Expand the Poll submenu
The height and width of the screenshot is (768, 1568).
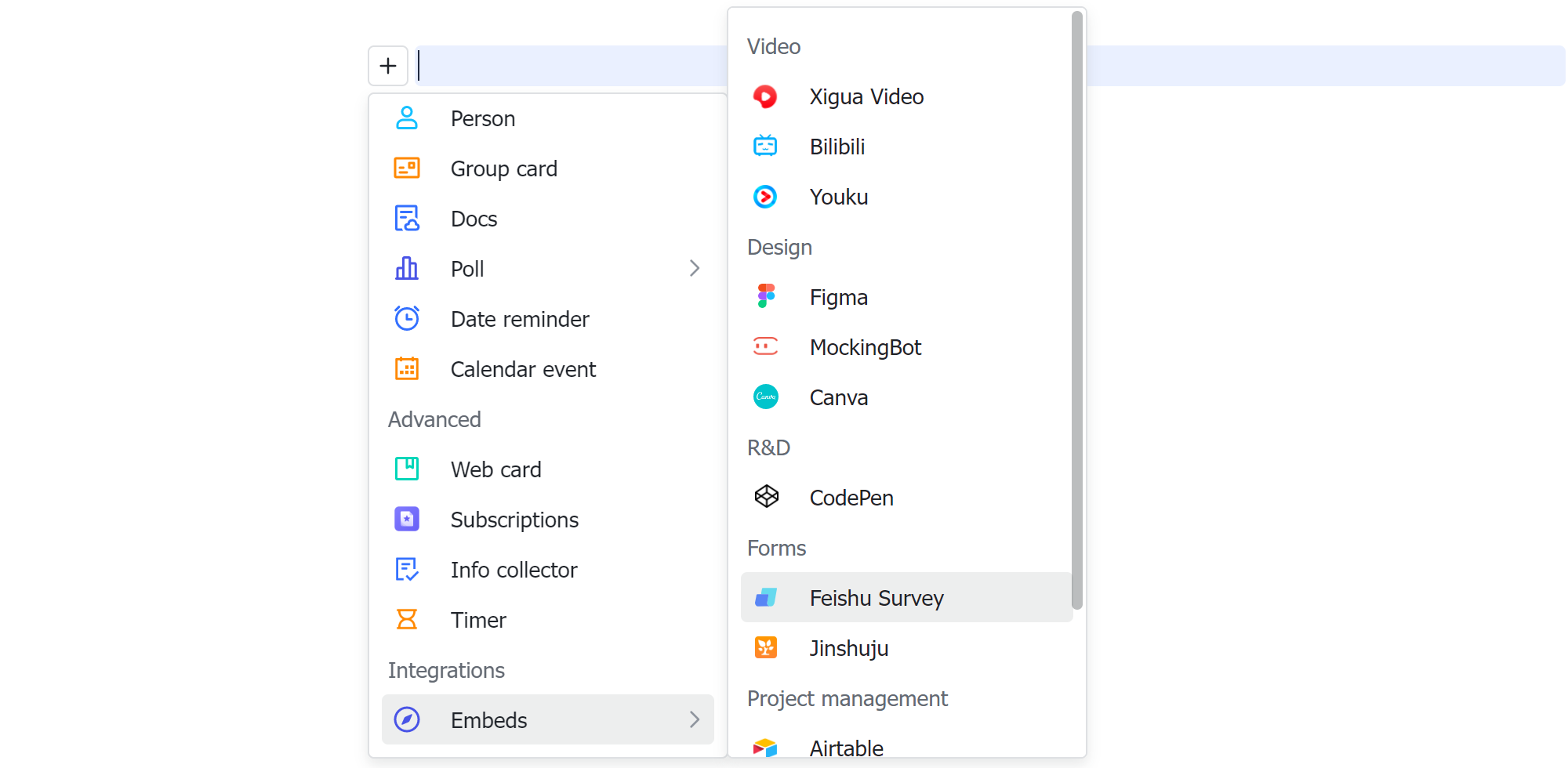[x=695, y=268]
